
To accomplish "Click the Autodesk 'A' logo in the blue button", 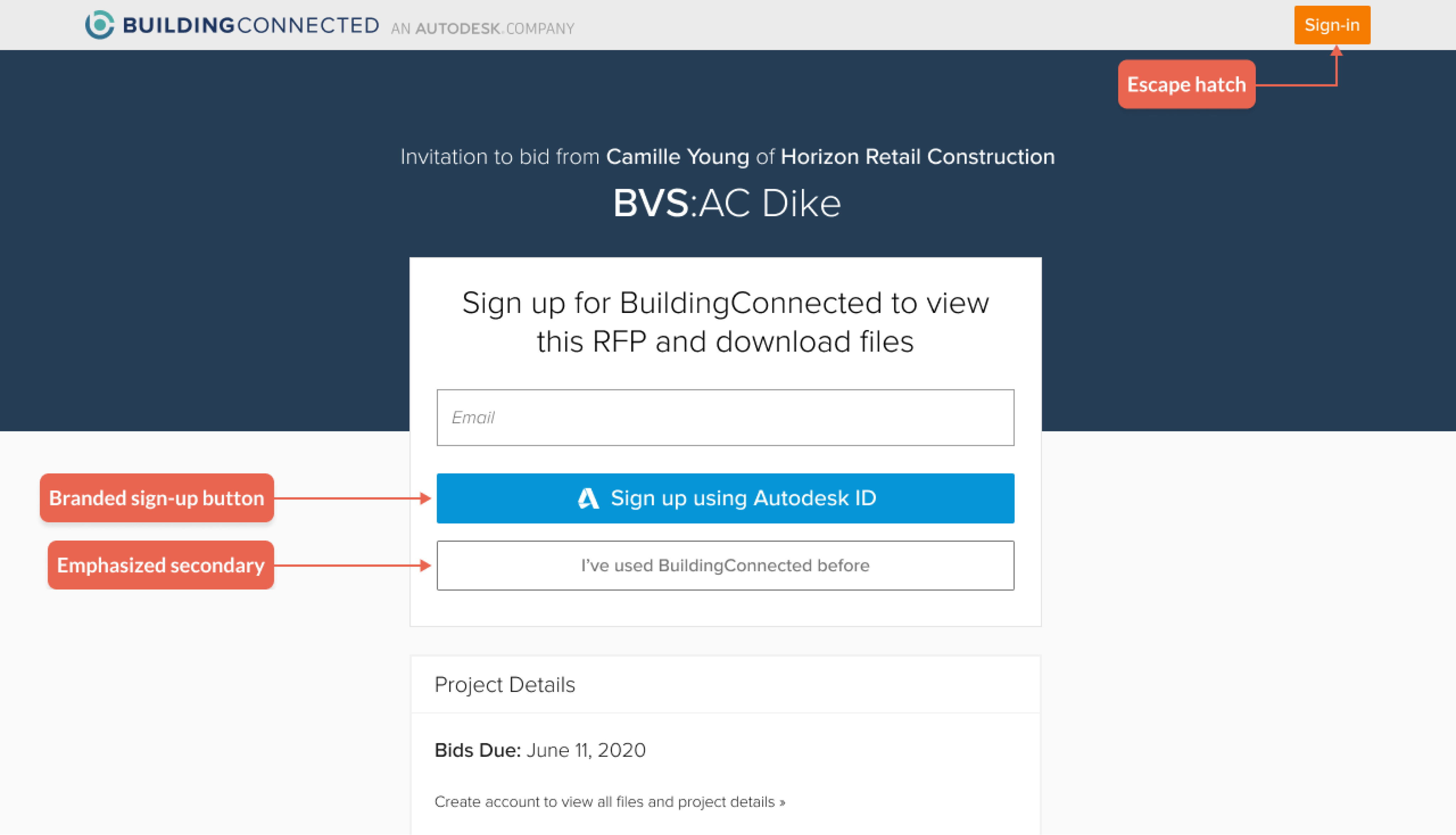I will click(588, 498).
